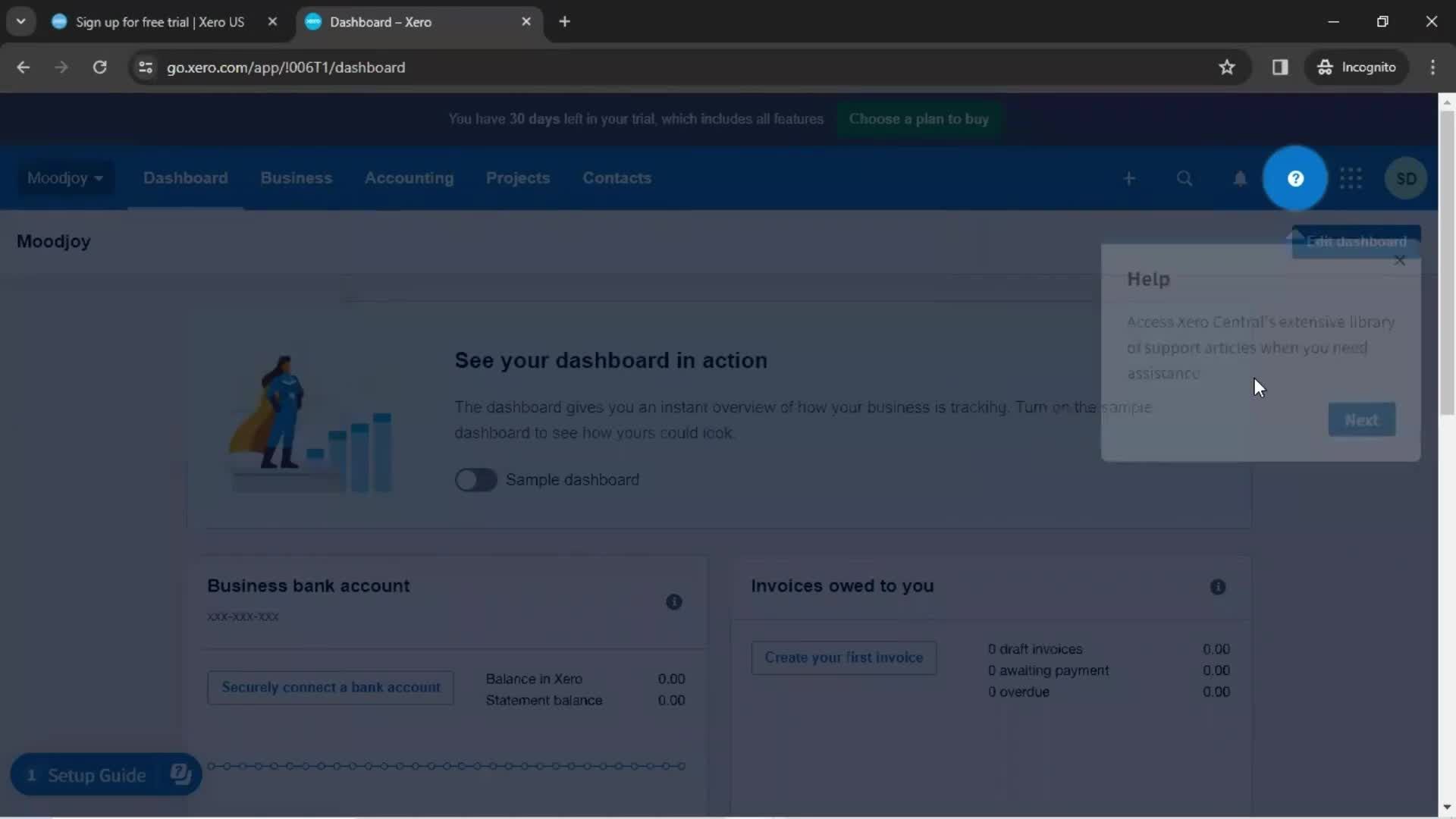Image resolution: width=1456 pixels, height=819 pixels.
Task: Open Chrome three-dot menu
Action: [x=1432, y=67]
